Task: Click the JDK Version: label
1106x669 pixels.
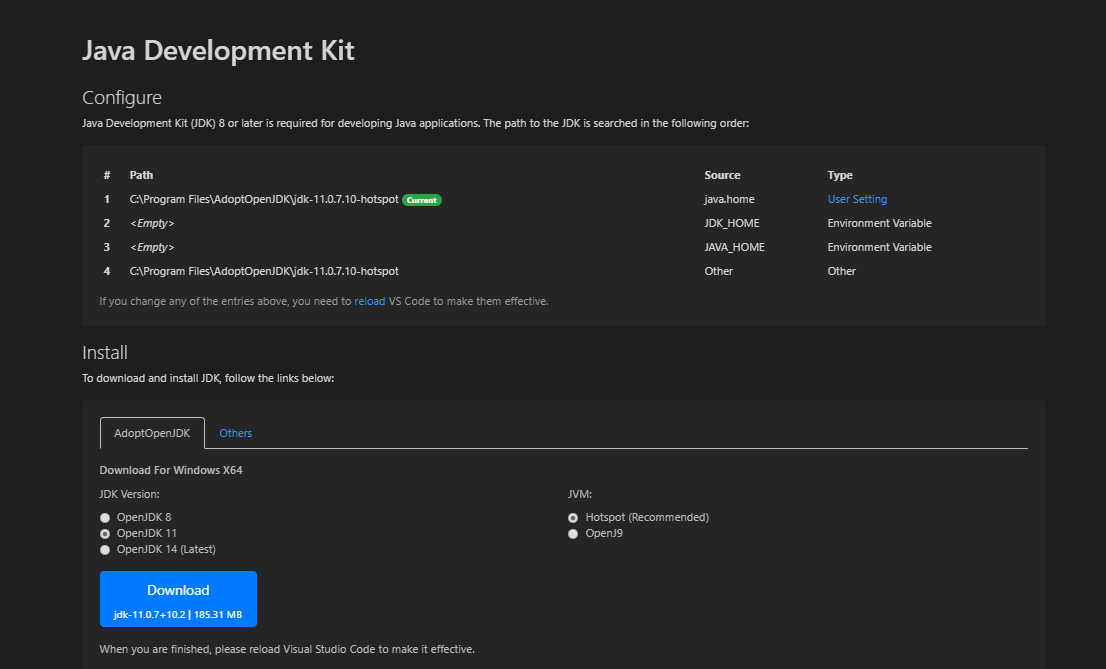Action: pos(130,495)
